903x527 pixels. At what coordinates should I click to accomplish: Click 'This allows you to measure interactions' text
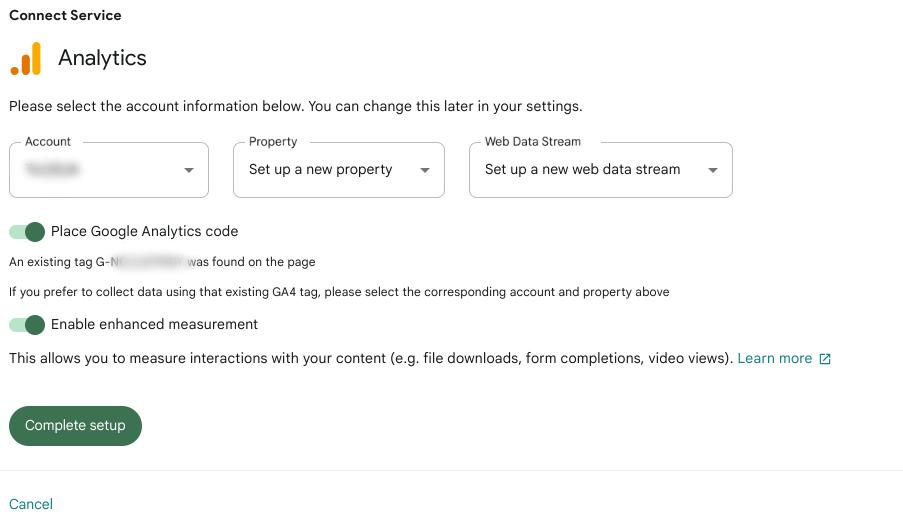[x=371, y=358]
